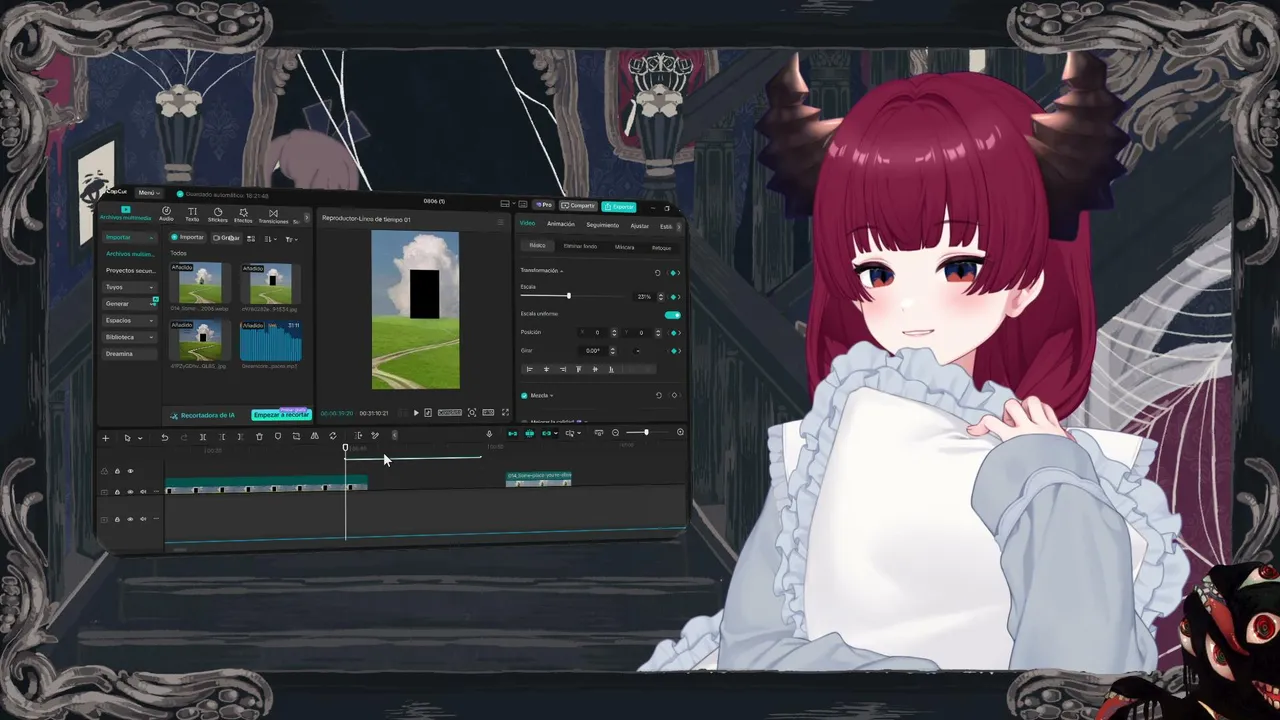Image resolution: width=1280 pixels, height=720 pixels.
Task: Click the preview focus frame icon
Action: pos(472,412)
